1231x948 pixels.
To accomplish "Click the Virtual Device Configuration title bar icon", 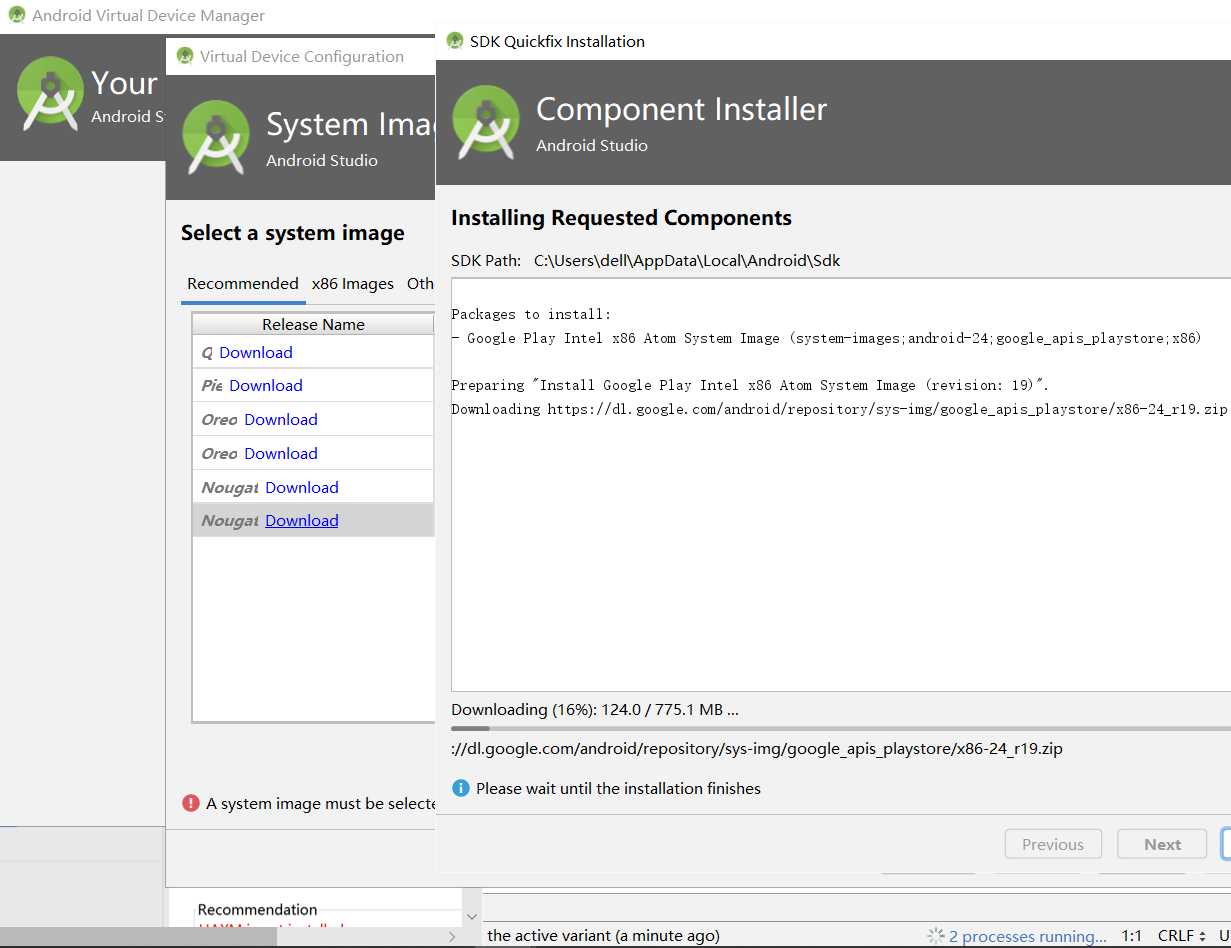I will 185,56.
